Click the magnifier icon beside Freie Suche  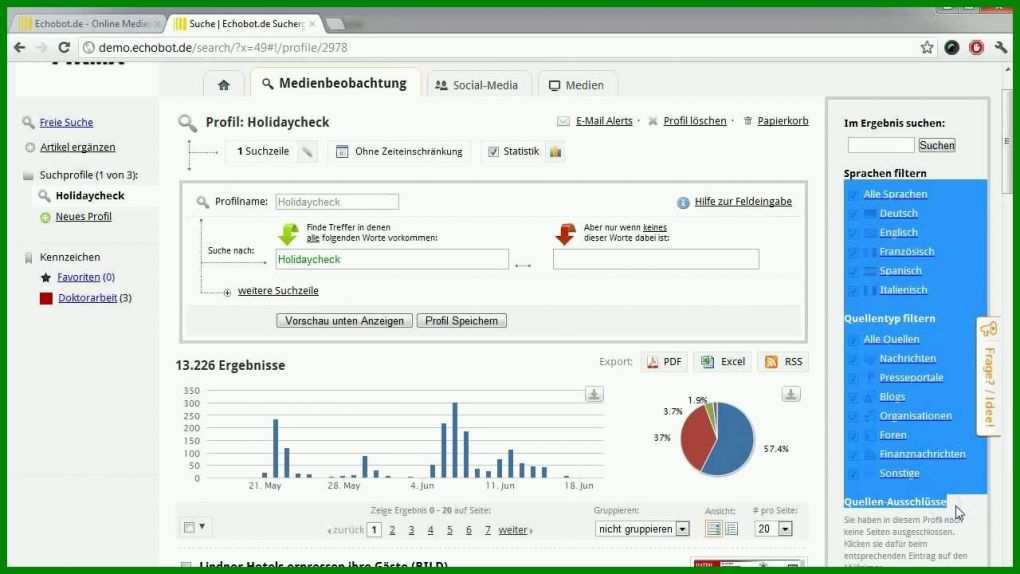28,122
